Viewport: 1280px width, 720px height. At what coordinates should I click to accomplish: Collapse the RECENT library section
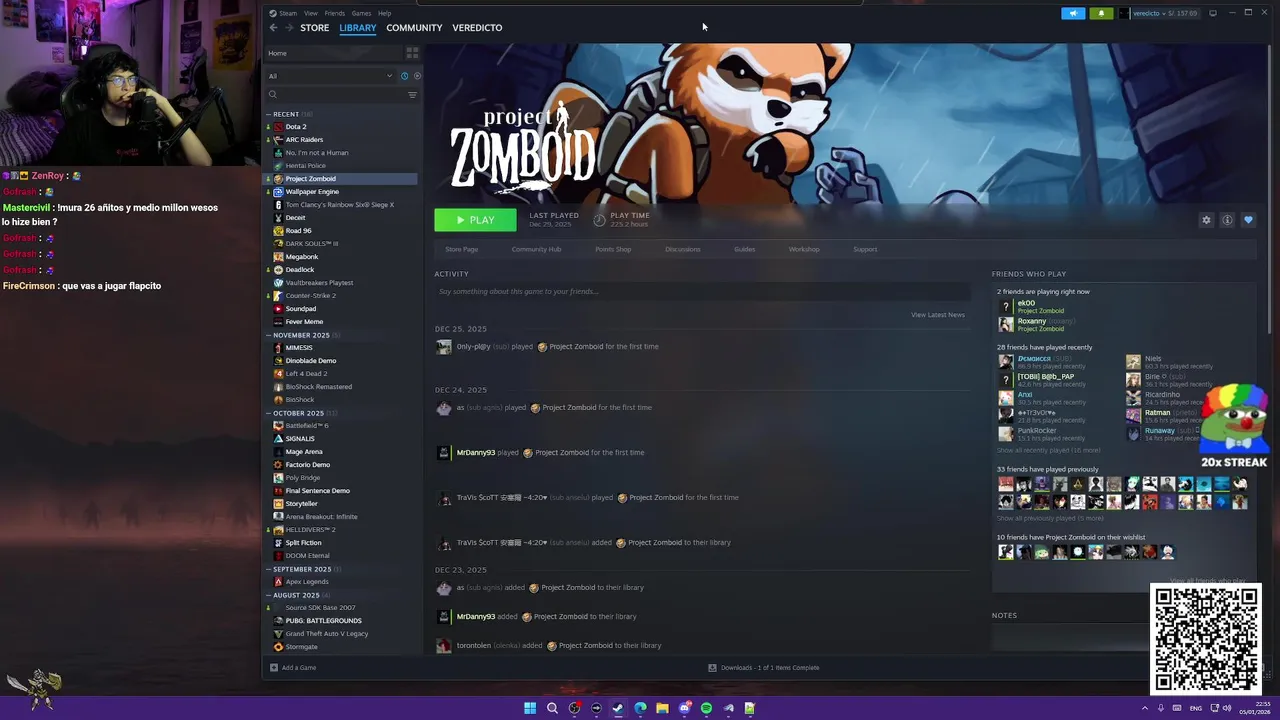tap(268, 114)
